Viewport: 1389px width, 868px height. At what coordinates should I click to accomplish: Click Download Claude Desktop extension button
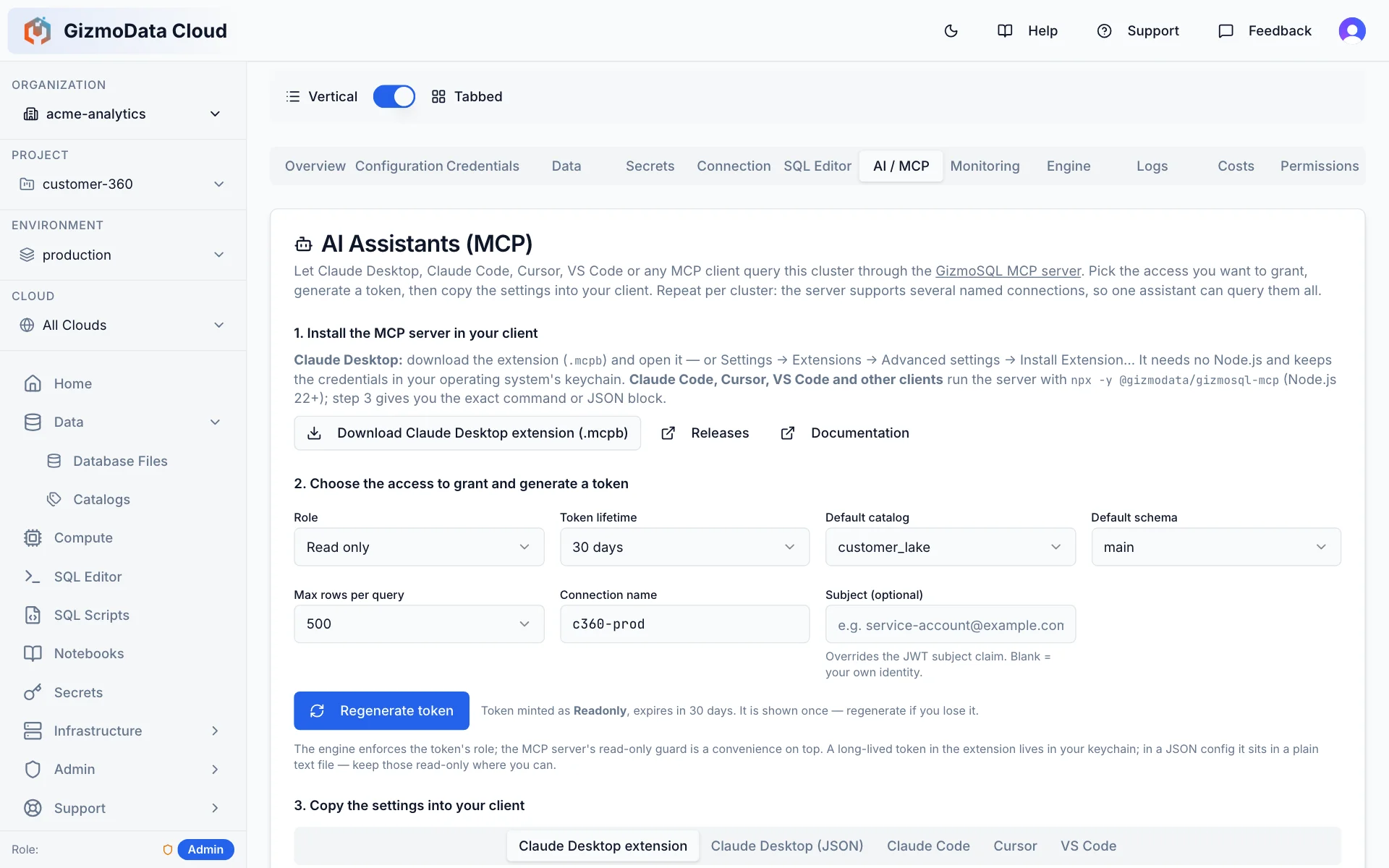pos(467,433)
